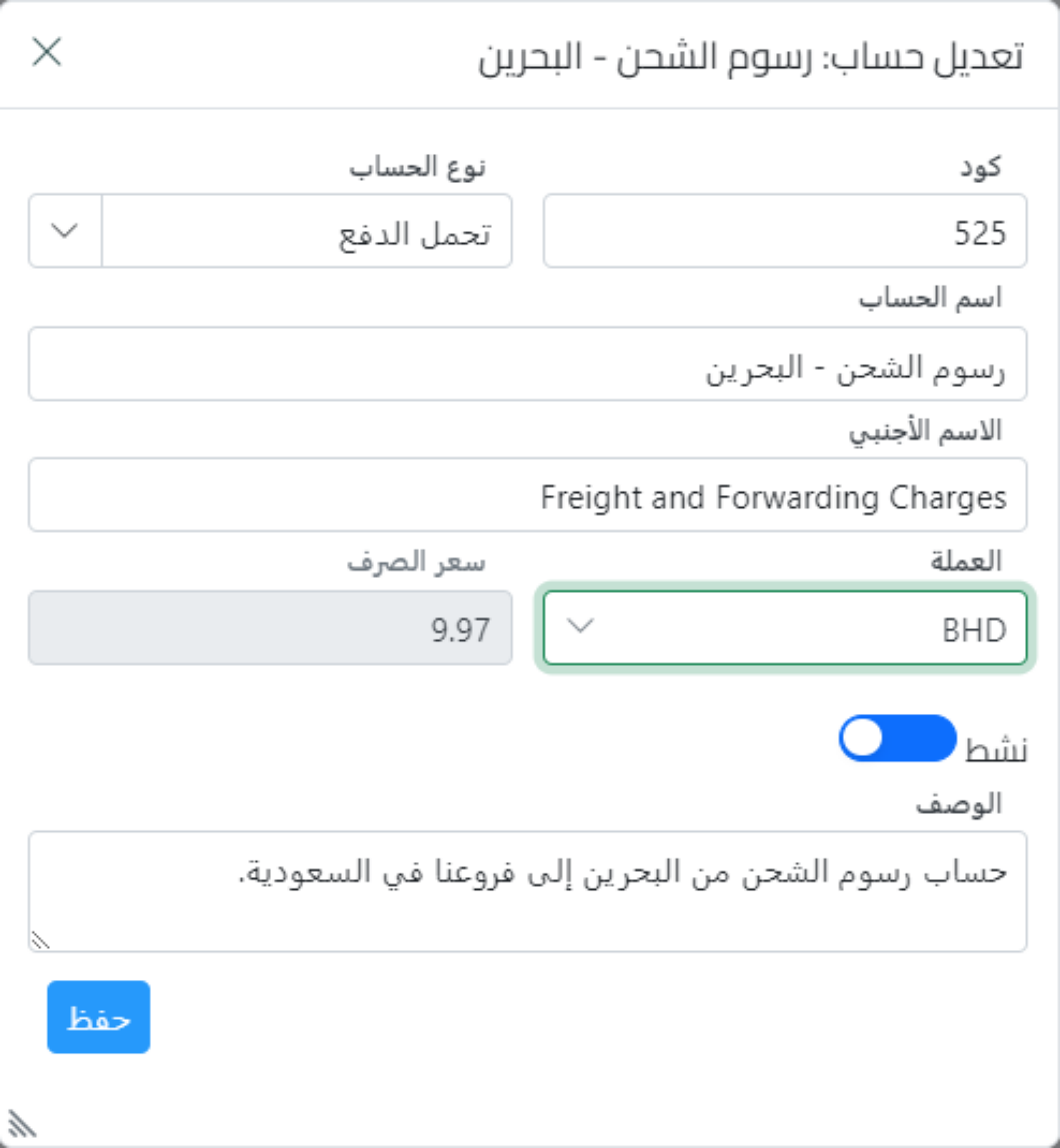
Task: Select the highlighted BHD currency box
Action: [x=787, y=629]
